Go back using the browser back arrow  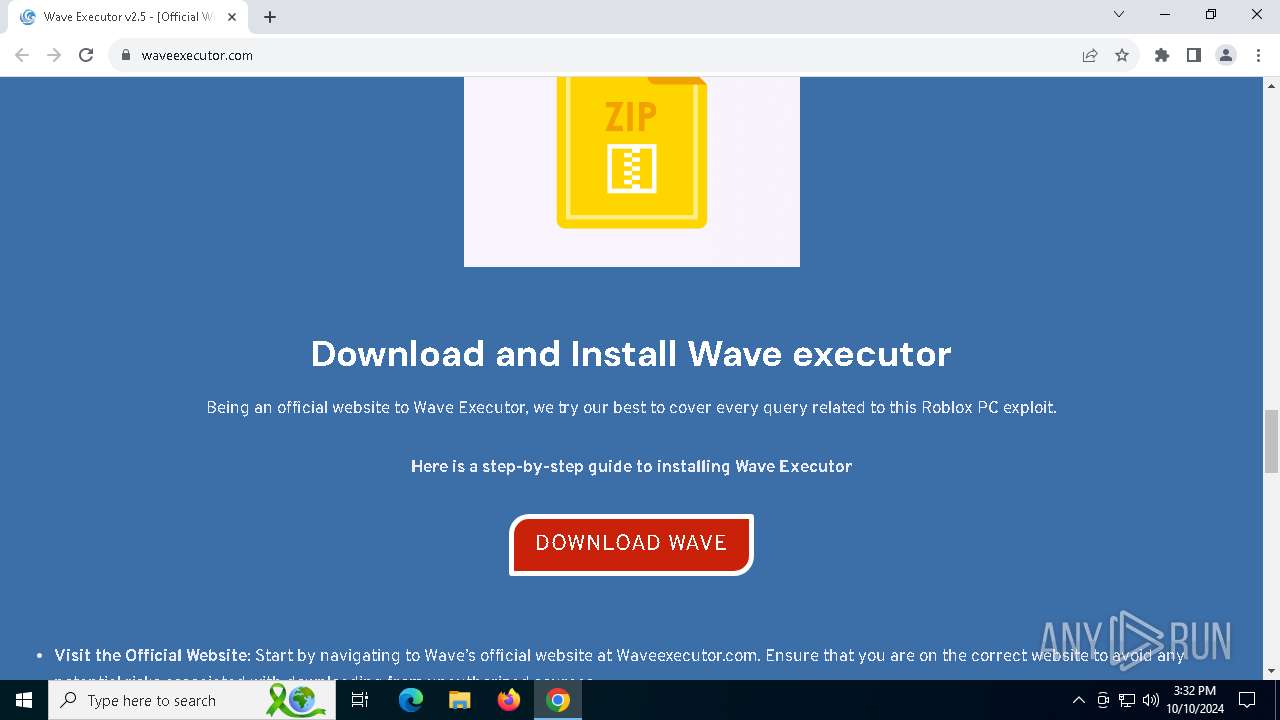[x=22, y=55]
